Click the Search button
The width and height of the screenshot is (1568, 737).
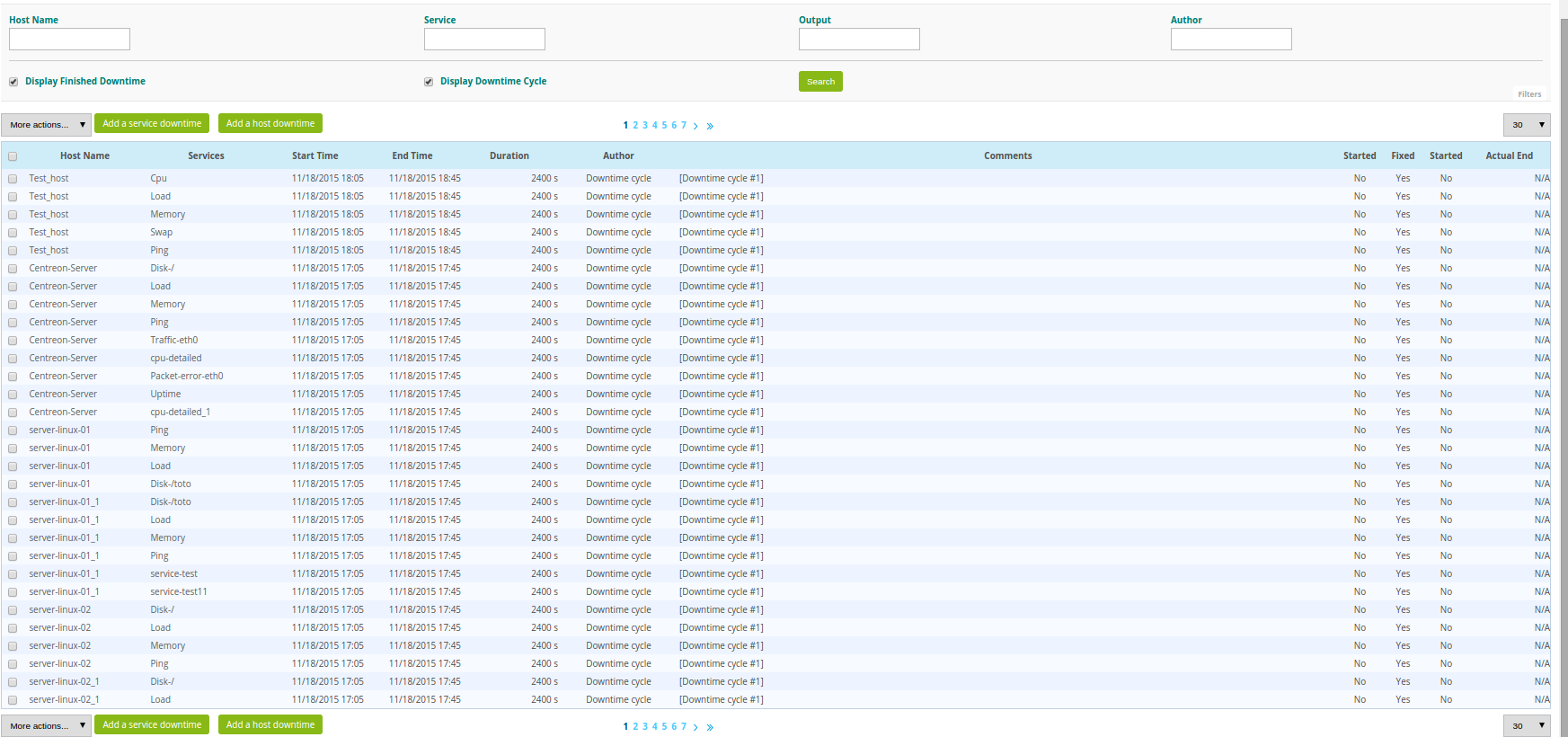tap(820, 82)
